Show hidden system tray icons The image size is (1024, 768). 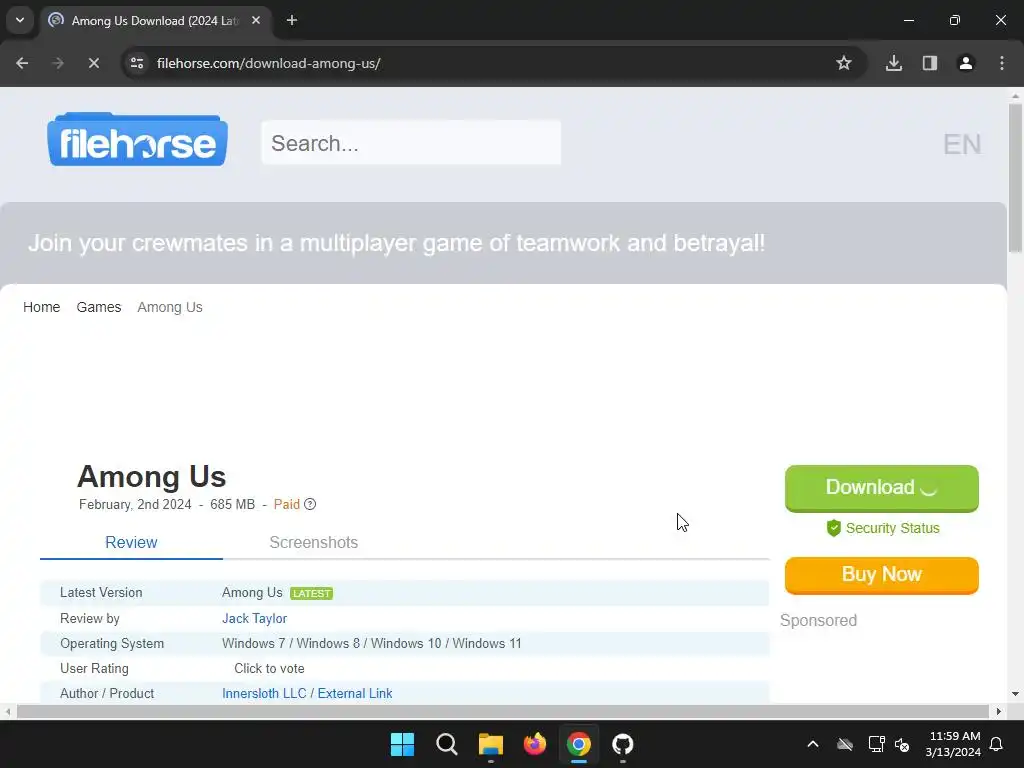click(x=813, y=744)
